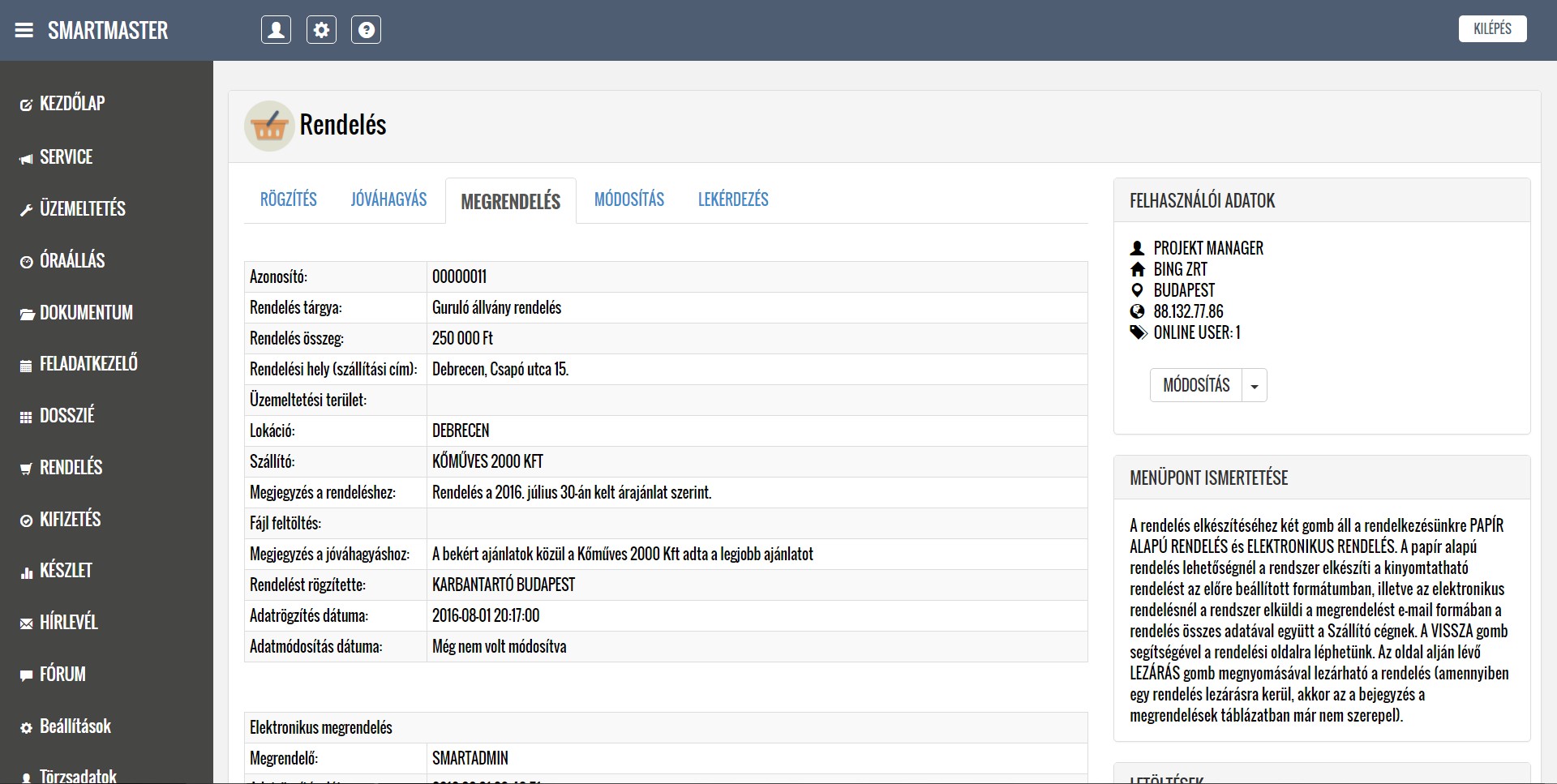Click the Kilépés logout button
This screenshot has height=784, width=1557.
1492,28
